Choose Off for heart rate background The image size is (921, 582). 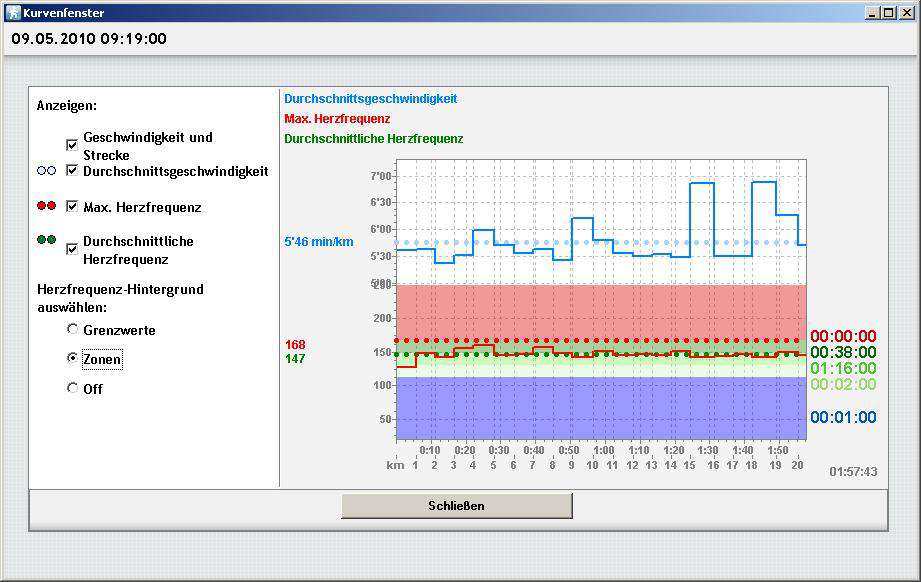(72, 388)
